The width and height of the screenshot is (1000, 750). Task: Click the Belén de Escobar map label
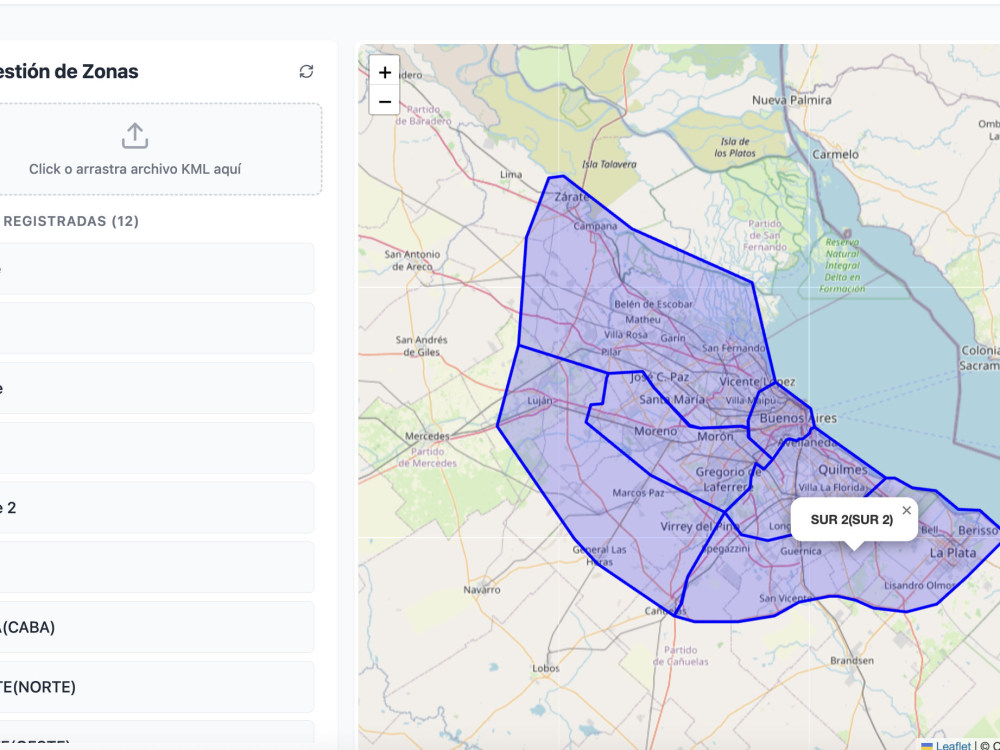click(x=653, y=304)
